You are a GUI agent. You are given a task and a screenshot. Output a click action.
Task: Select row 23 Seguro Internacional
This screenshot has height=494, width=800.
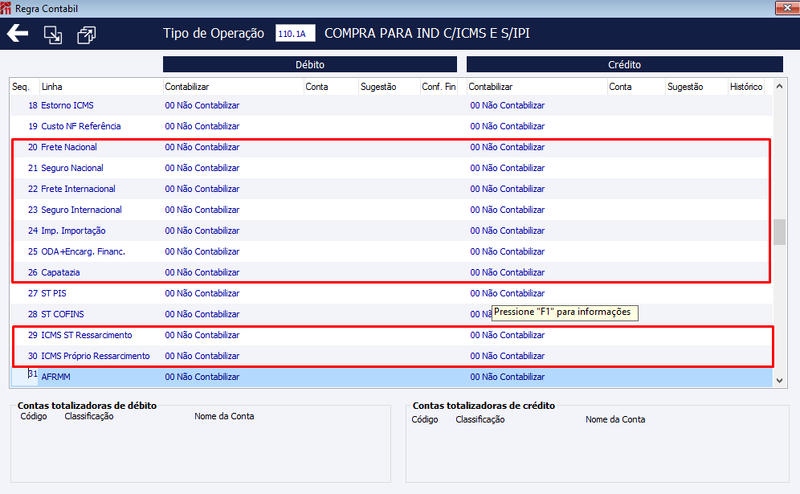click(x=391, y=210)
